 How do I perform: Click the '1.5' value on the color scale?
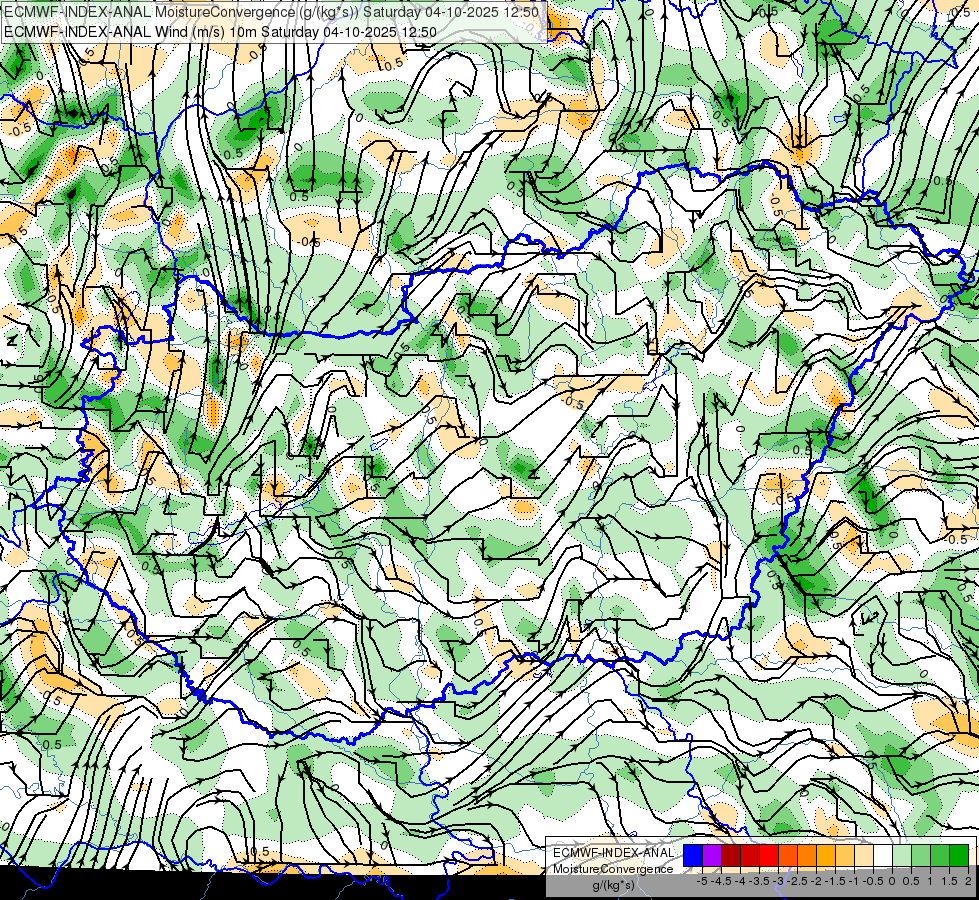coord(948,881)
